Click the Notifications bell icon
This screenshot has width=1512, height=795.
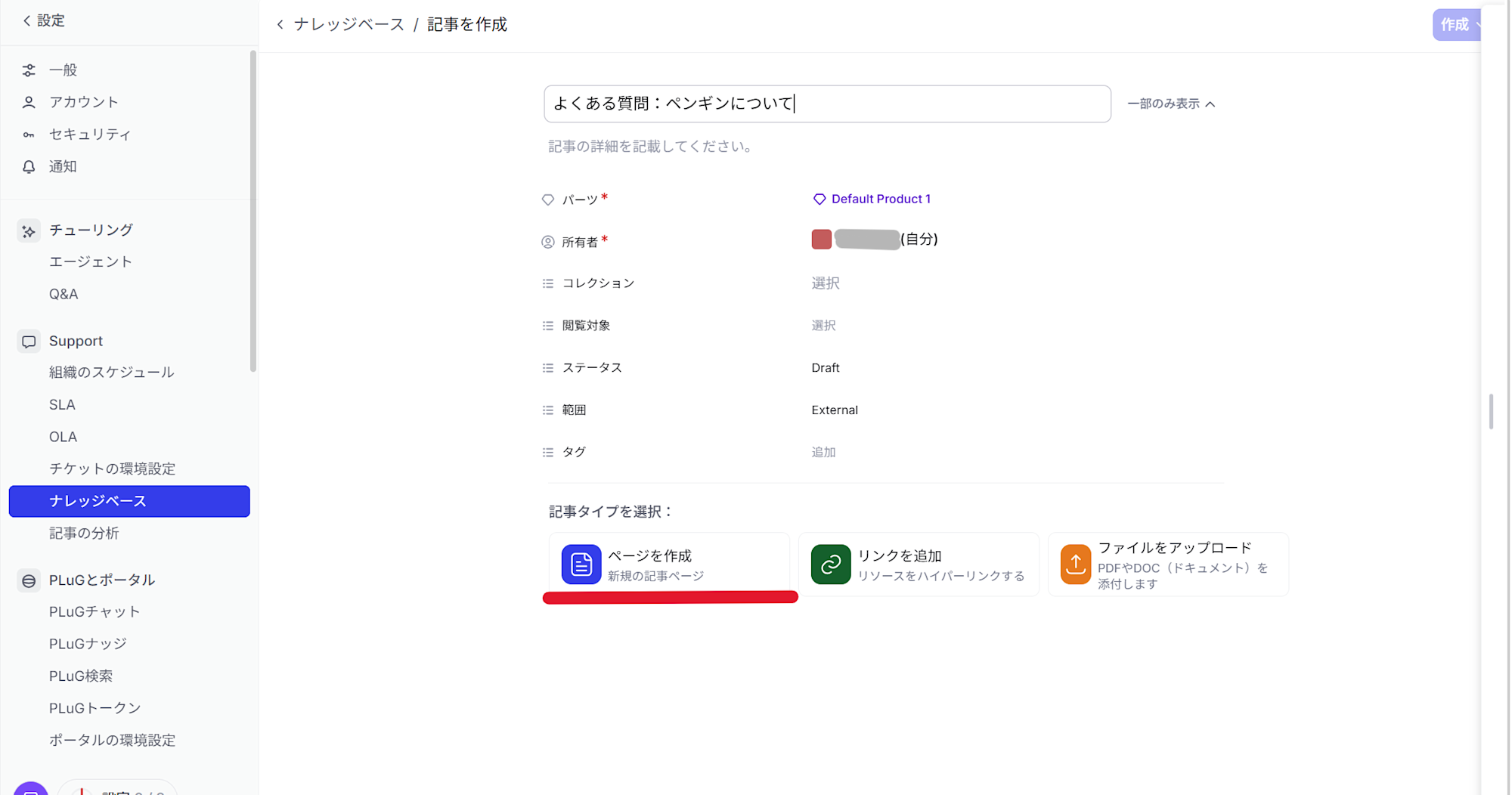[x=29, y=167]
